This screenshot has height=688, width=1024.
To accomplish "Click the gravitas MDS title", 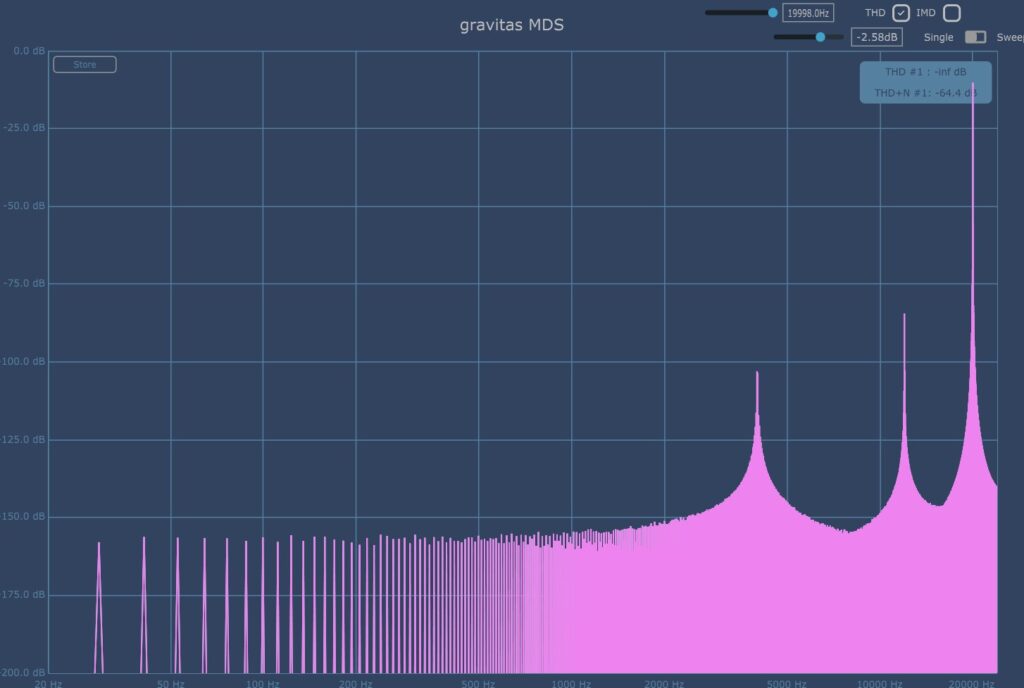I will pos(511,24).
